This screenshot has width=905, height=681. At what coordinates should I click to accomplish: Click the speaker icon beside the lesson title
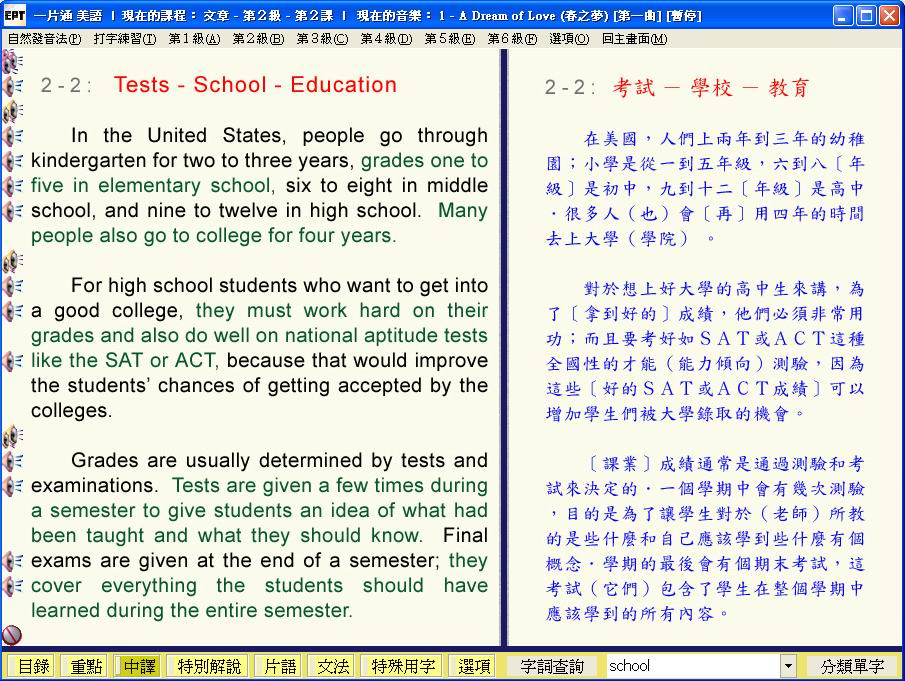pyautogui.click(x=12, y=86)
